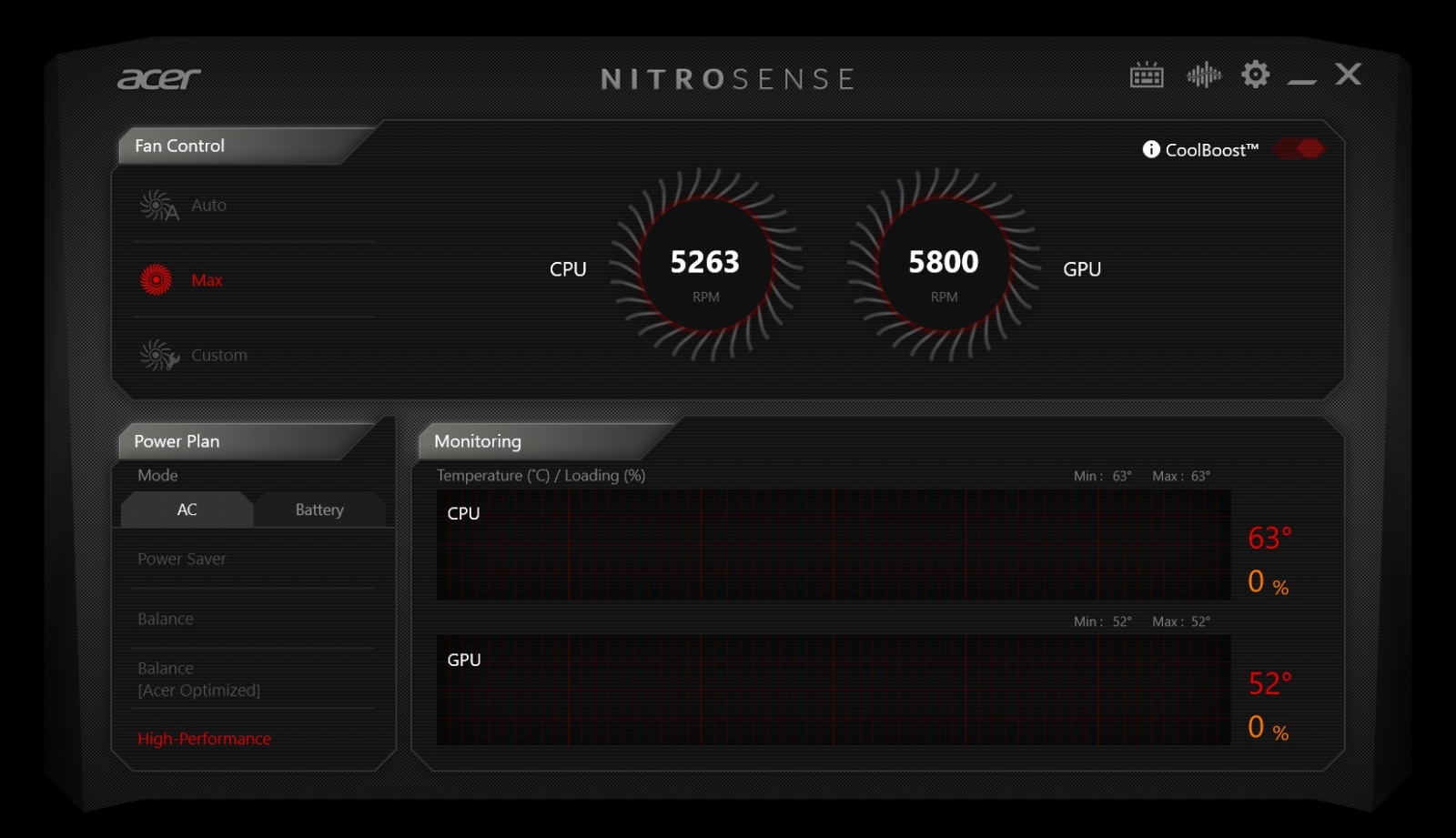1456x838 pixels.
Task: Select Custom fan control mode
Action: 218,355
